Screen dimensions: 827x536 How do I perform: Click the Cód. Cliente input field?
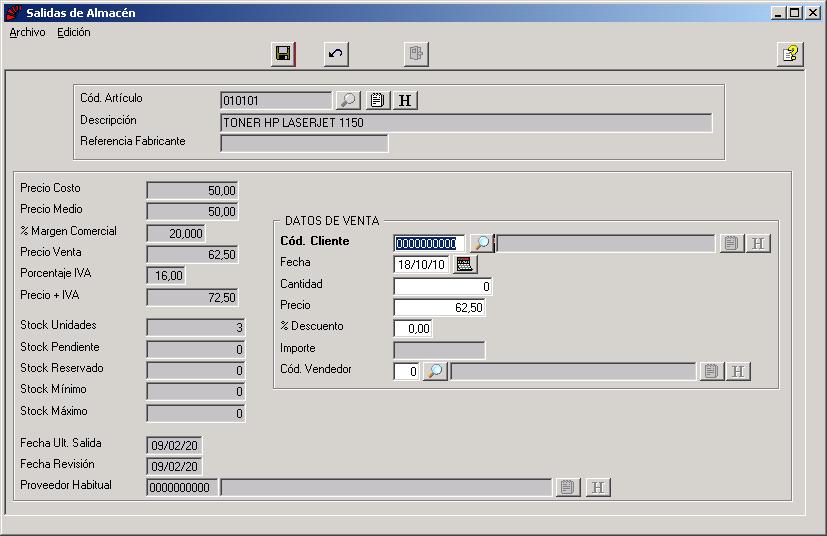coord(429,243)
